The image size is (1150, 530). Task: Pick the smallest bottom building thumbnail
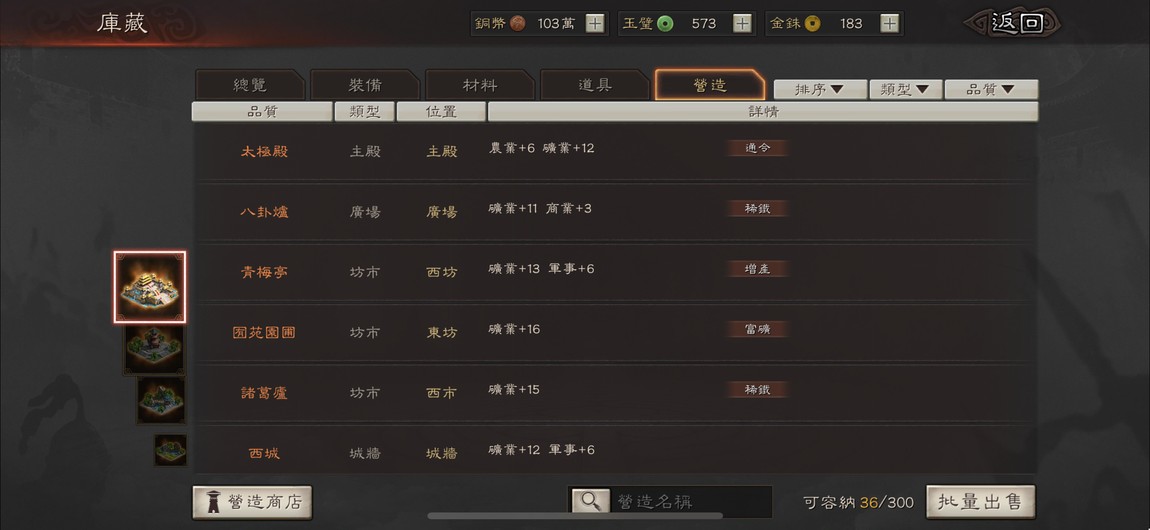(x=170, y=449)
